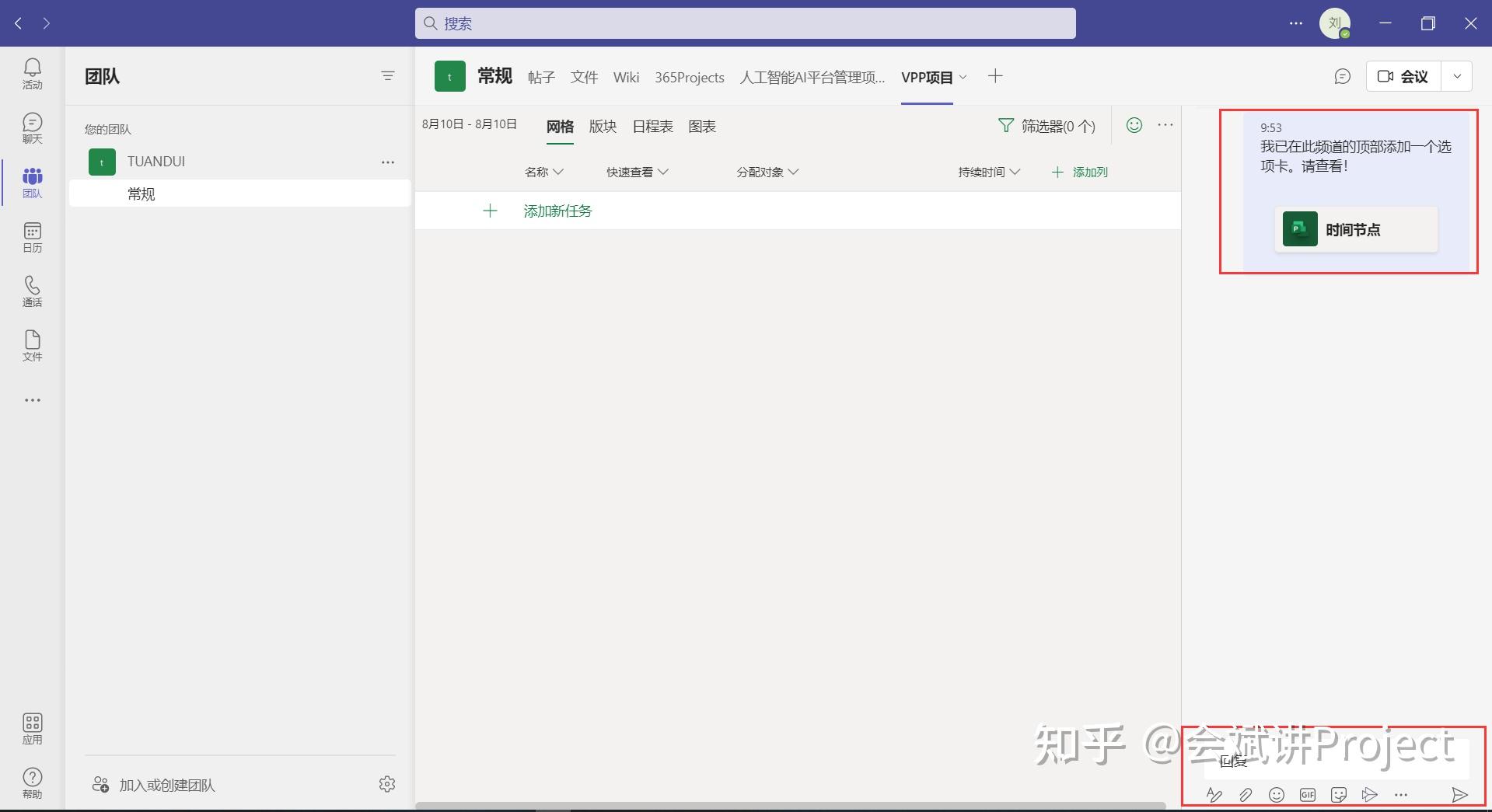Screen dimensions: 1492x812
Task: Open the Wiki tab
Action: [x=626, y=77]
